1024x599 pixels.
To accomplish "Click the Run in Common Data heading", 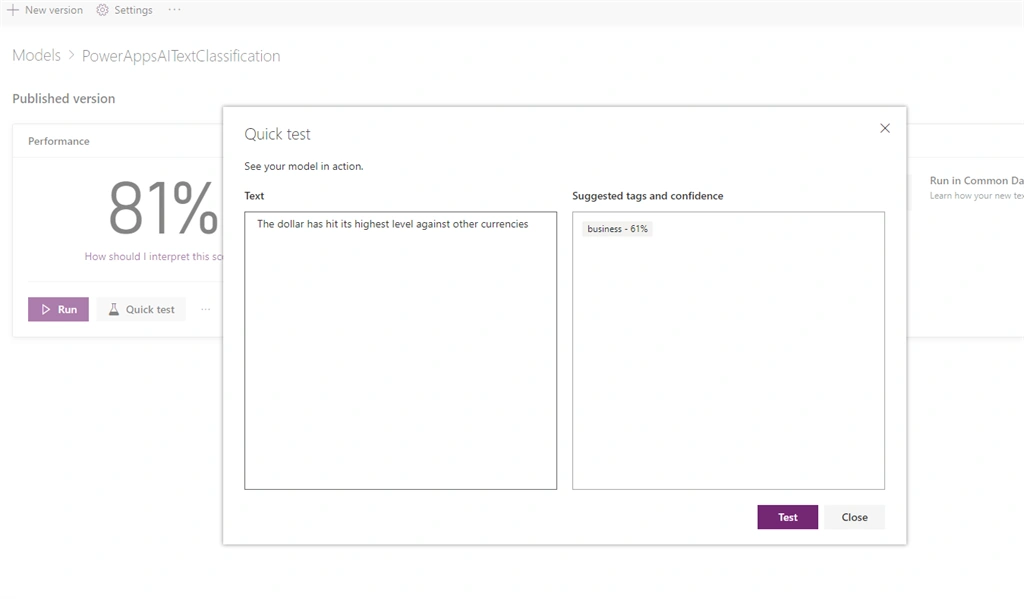I will 976,180.
